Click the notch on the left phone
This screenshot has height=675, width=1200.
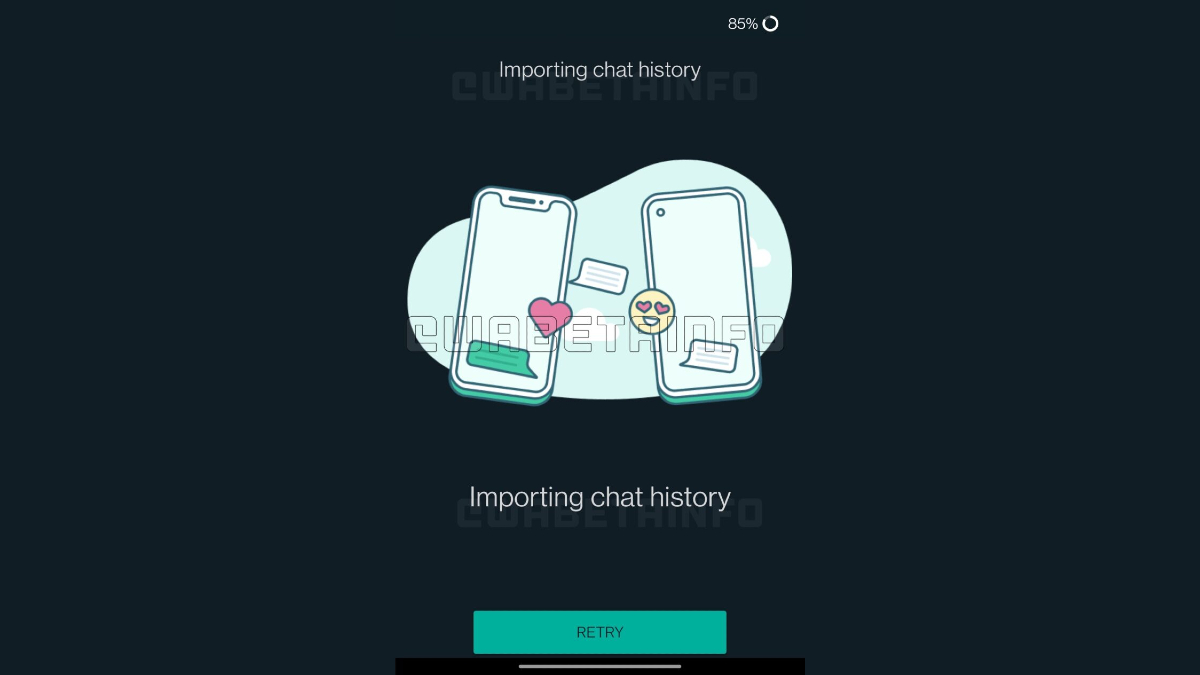[x=522, y=200]
